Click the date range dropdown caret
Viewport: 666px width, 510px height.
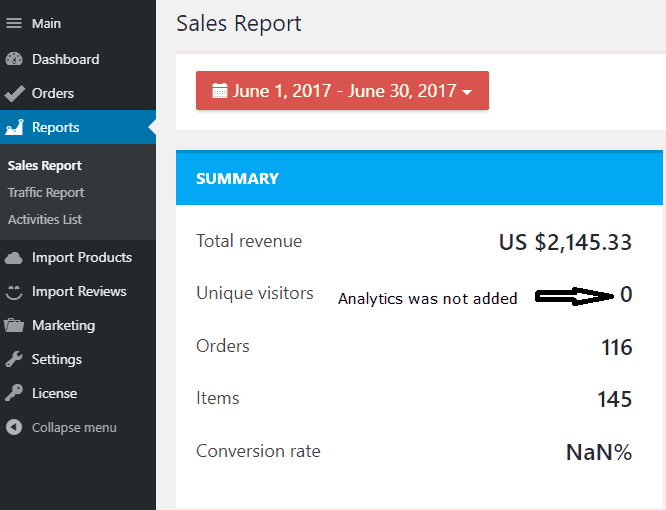tap(467, 92)
